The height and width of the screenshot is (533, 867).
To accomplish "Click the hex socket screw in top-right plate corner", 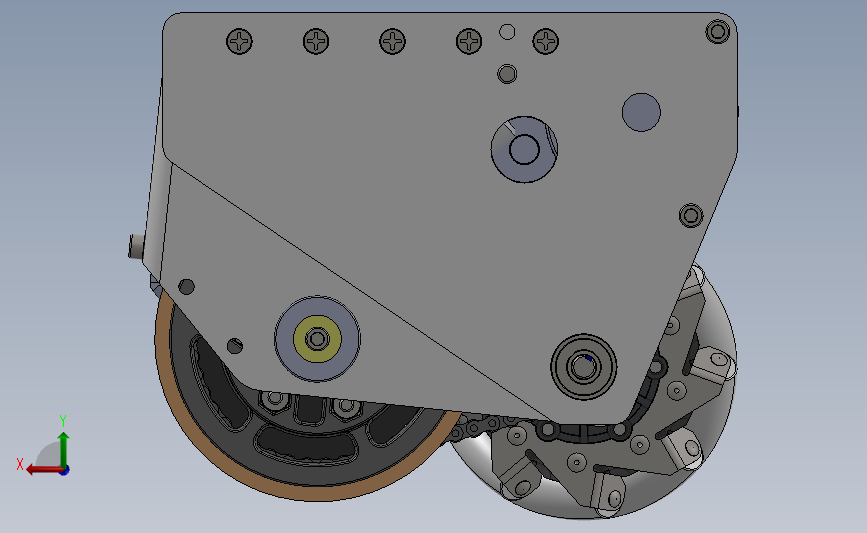I will pyautogui.click(x=718, y=32).
